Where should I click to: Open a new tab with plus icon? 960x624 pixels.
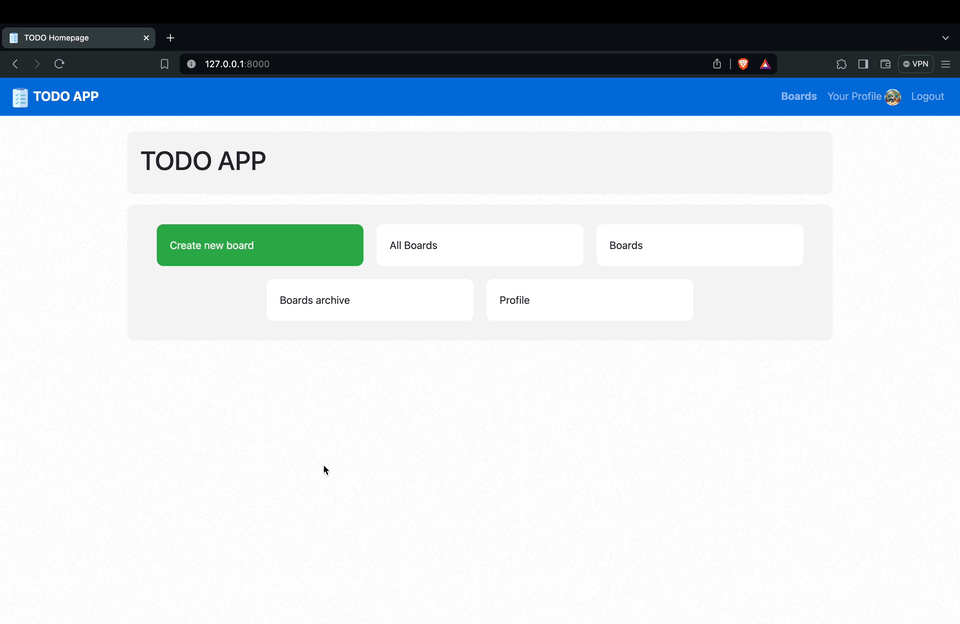pos(170,38)
